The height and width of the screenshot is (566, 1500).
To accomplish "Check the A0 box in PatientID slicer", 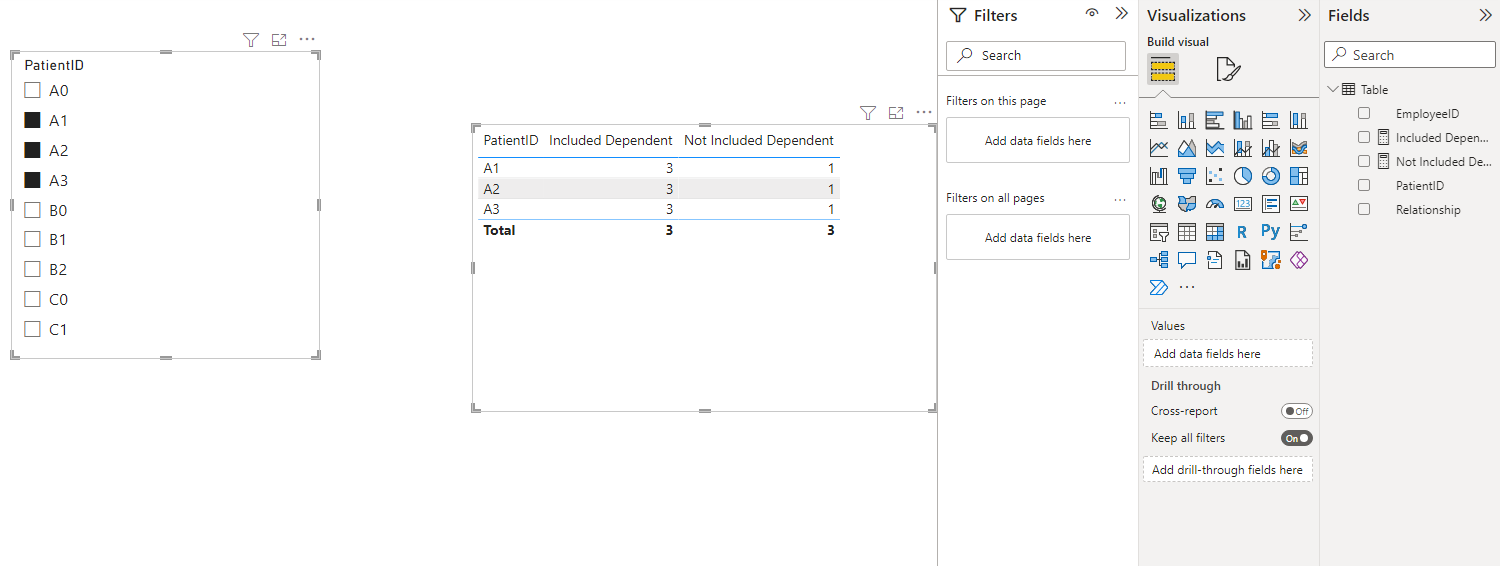I will (x=32, y=90).
